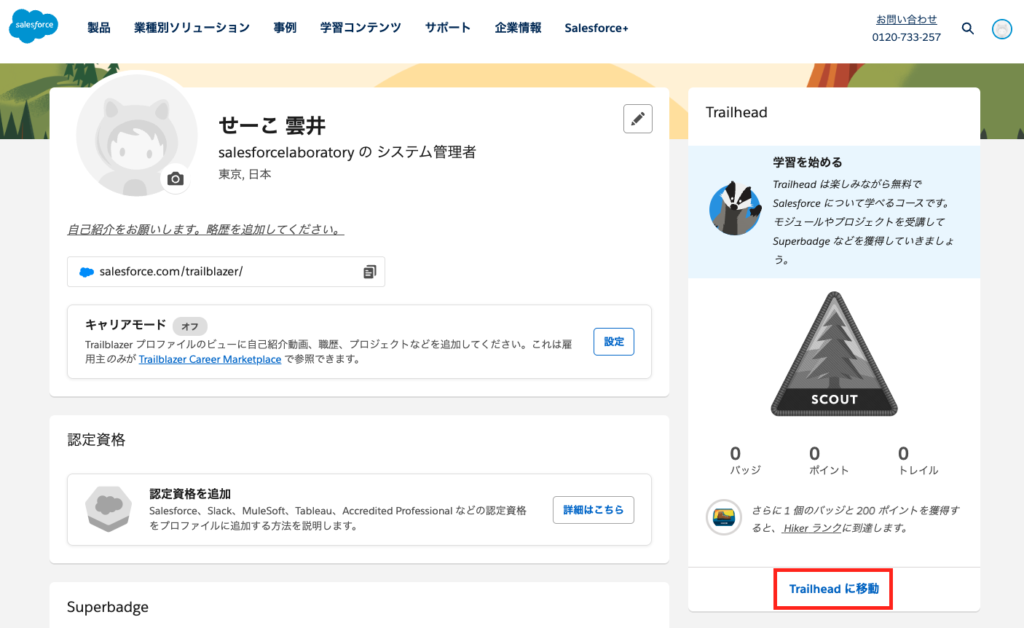Click the キャリアモード title

pos(125,325)
